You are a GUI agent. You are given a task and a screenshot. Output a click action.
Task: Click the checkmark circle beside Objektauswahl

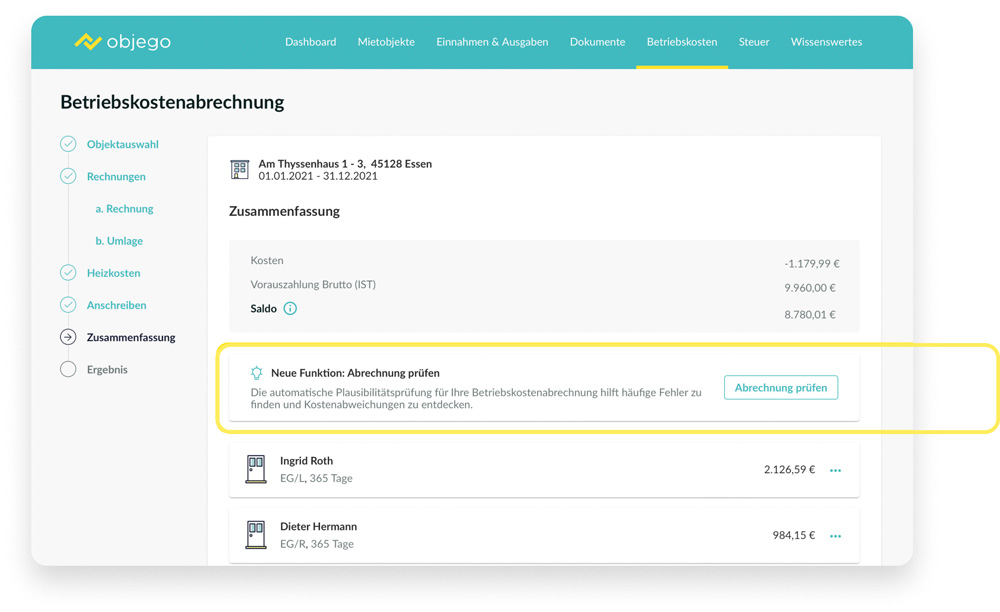point(68,144)
